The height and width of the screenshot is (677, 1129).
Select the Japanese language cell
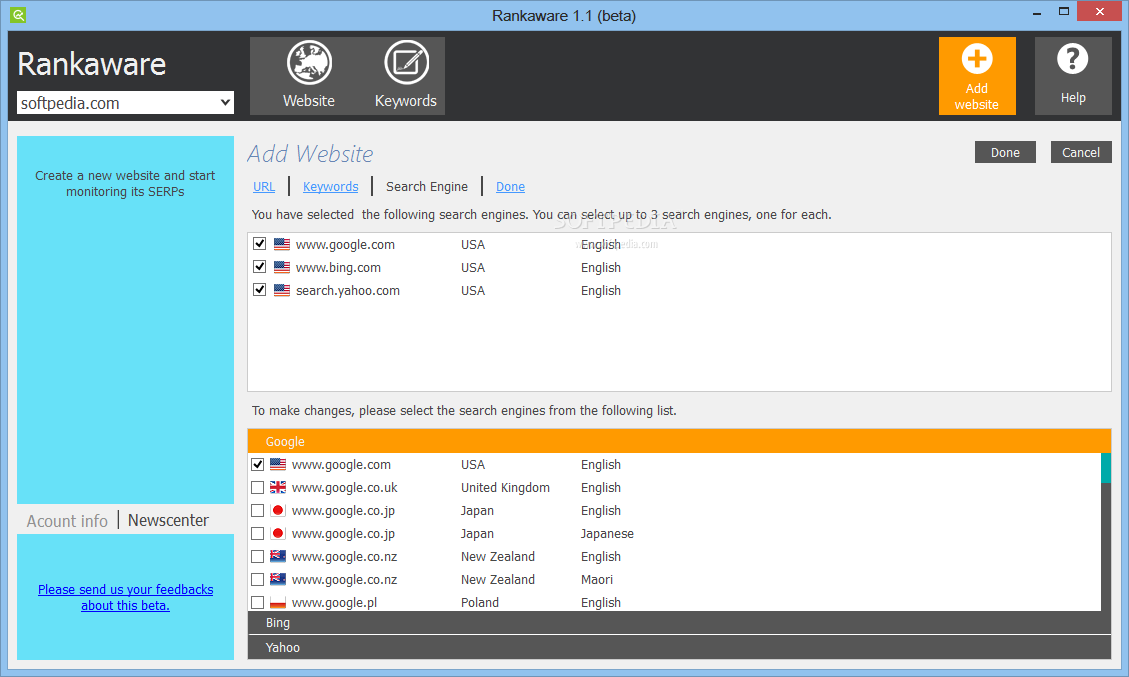(607, 534)
